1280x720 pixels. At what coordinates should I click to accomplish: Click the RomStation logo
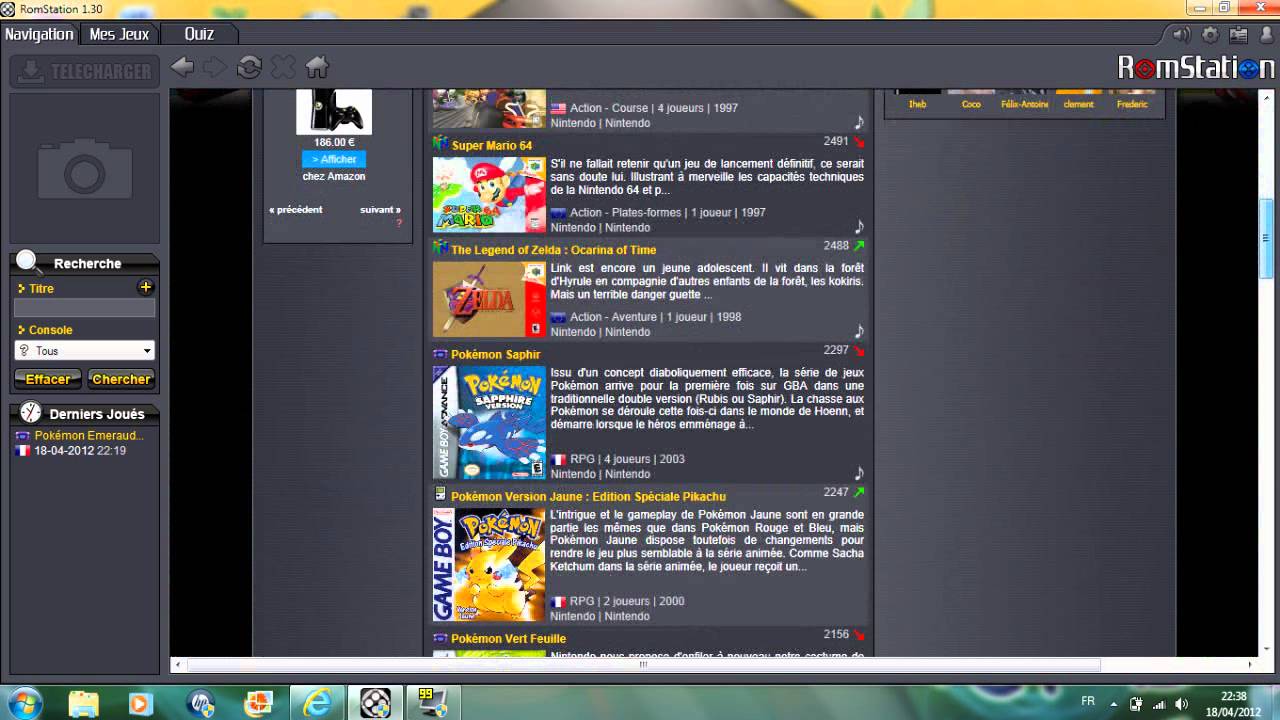(x=1196, y=68)
